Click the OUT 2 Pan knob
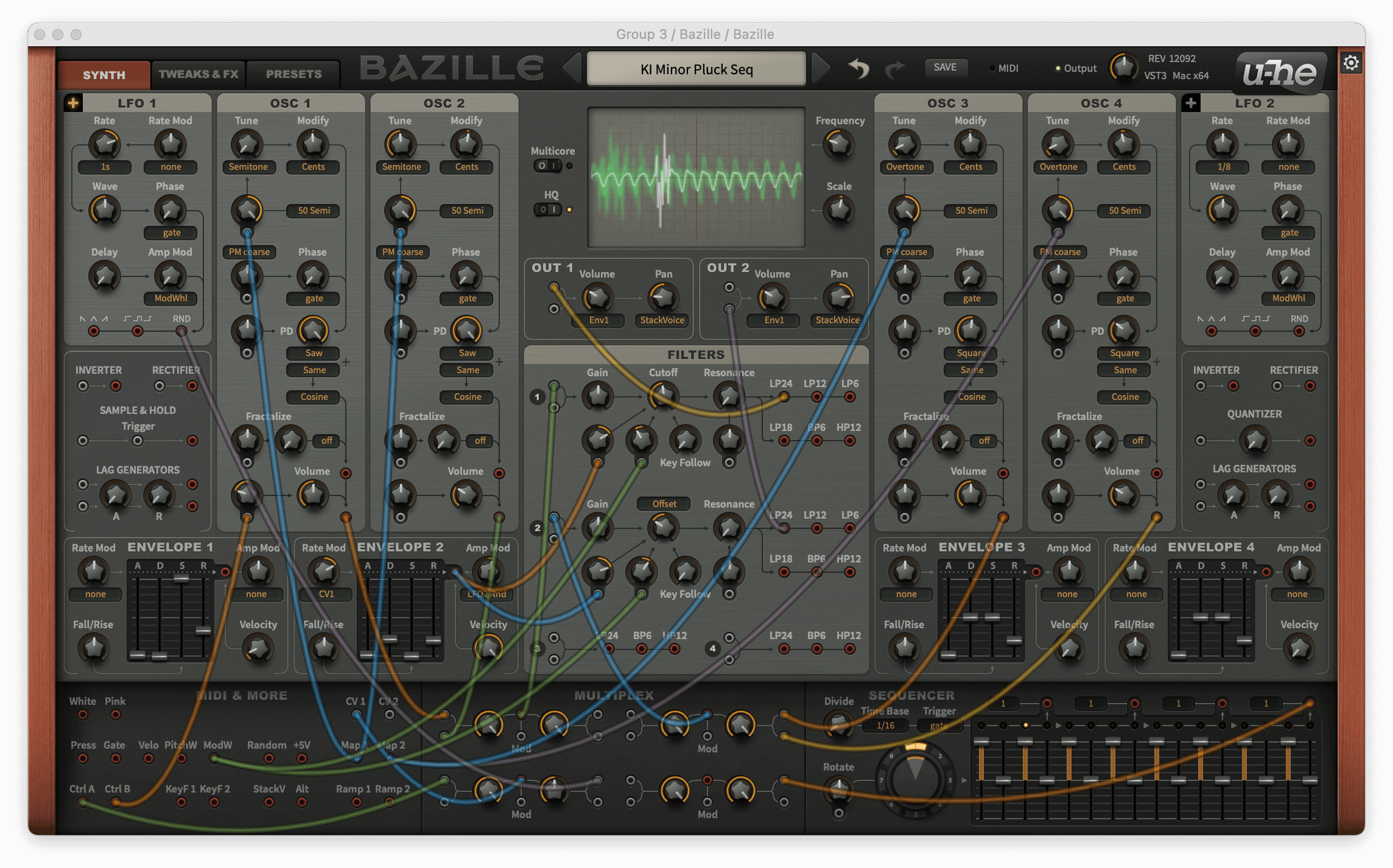This screenshot has height=868, width=1393. click(839, 298)
